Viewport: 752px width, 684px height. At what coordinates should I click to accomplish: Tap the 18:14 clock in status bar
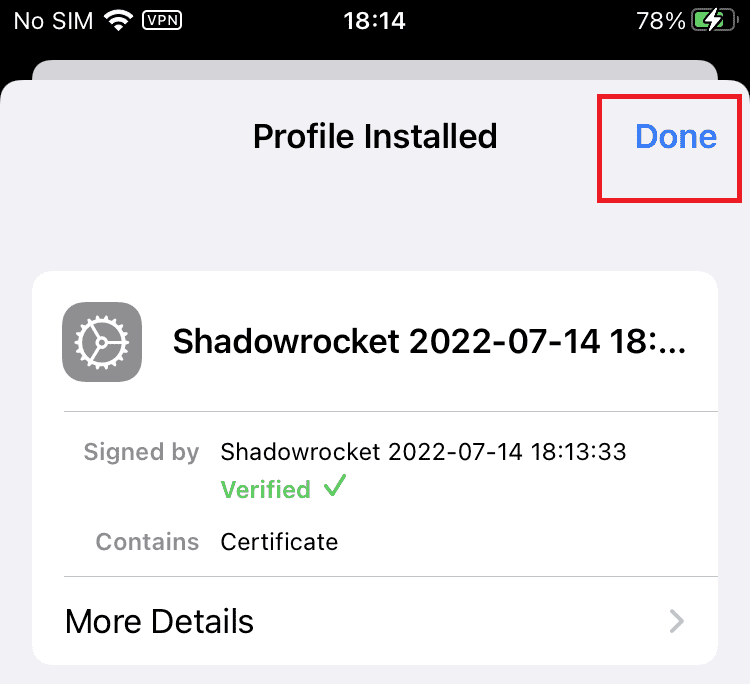point(375,21)
